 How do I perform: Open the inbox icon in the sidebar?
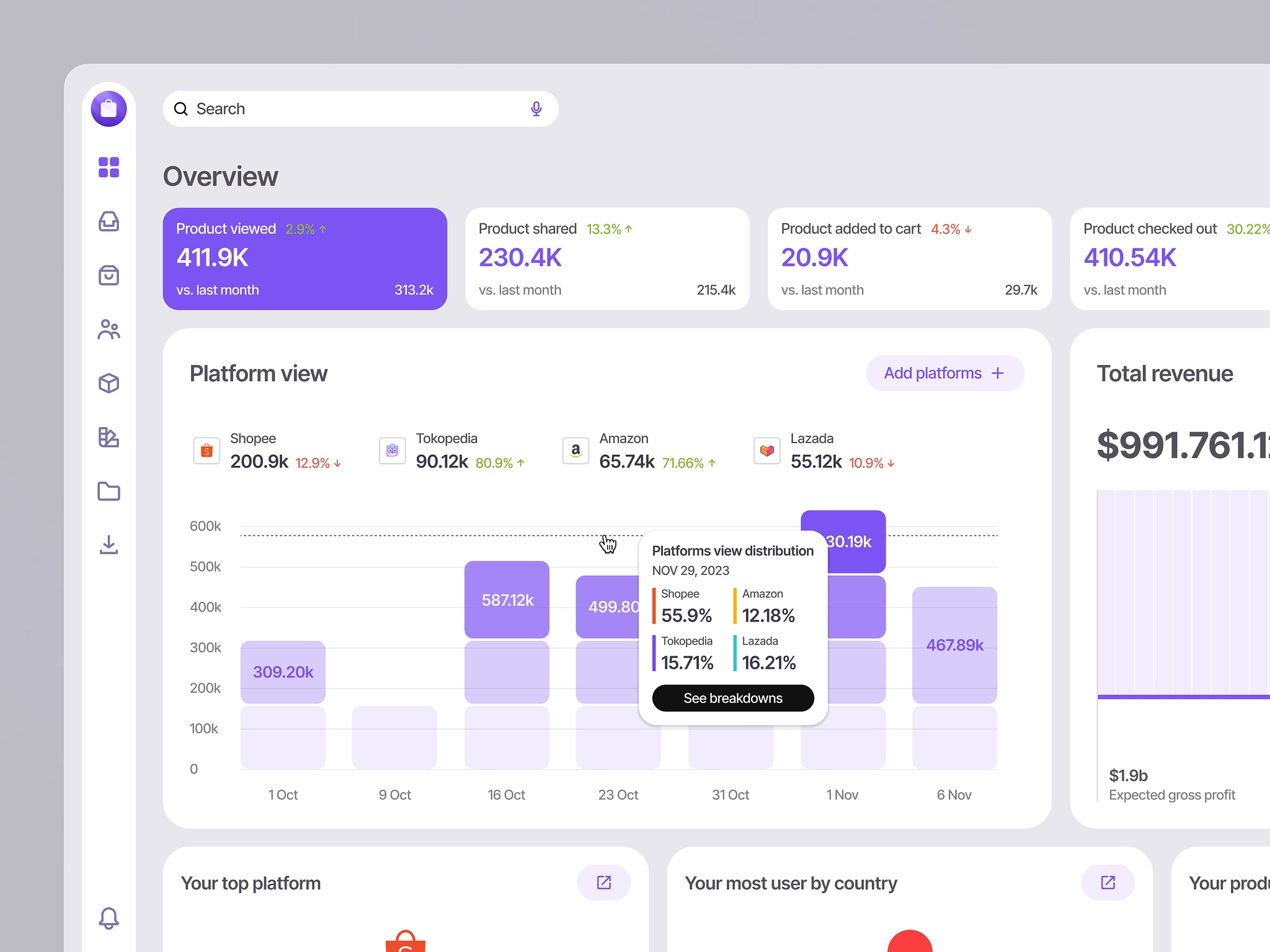109,222
